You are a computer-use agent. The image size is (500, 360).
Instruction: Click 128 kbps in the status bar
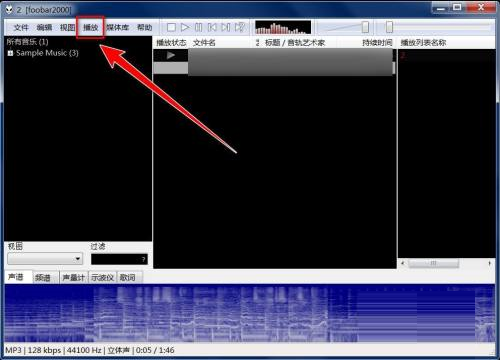pos(44,350)
